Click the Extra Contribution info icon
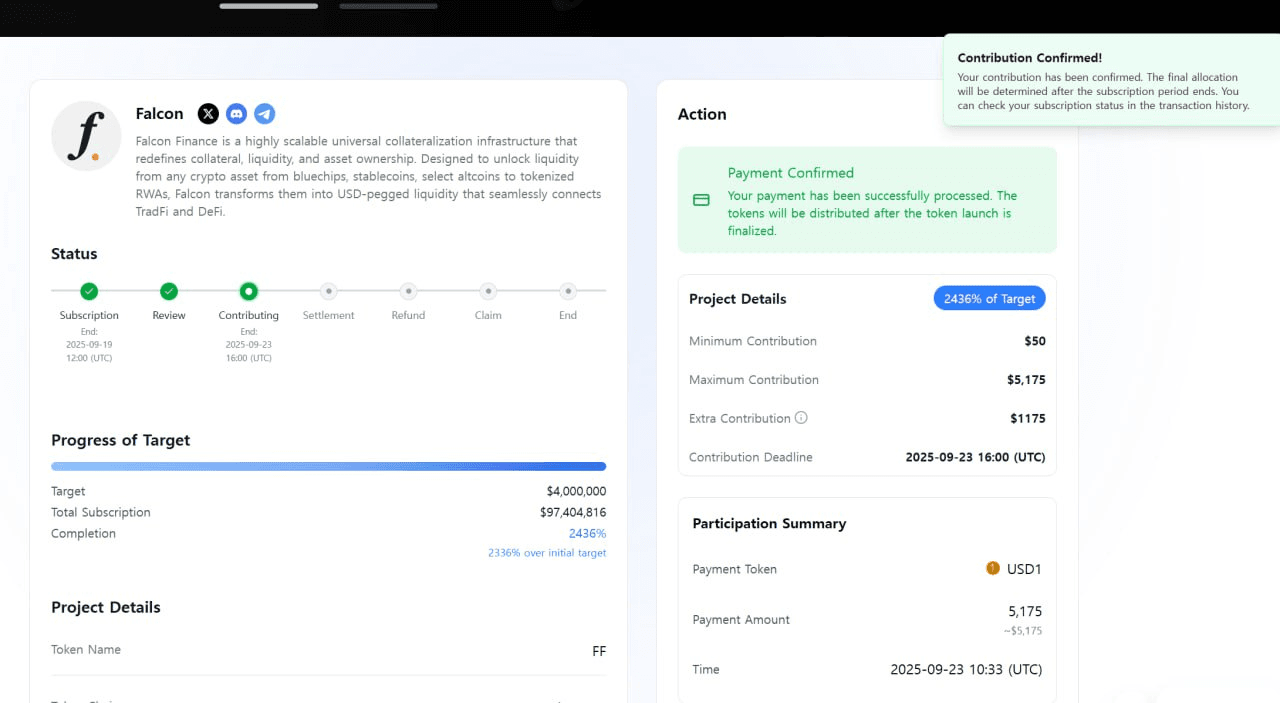The height and width of the screenshot is (703, 1280). [x=801, y=418]
